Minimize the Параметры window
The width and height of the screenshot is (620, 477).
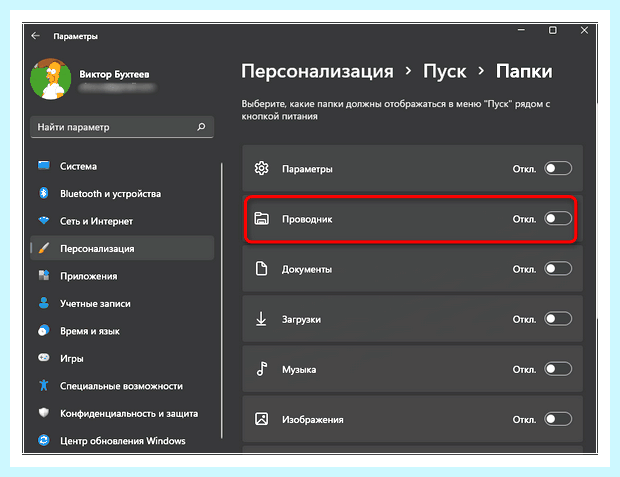(x=522, y=30)
